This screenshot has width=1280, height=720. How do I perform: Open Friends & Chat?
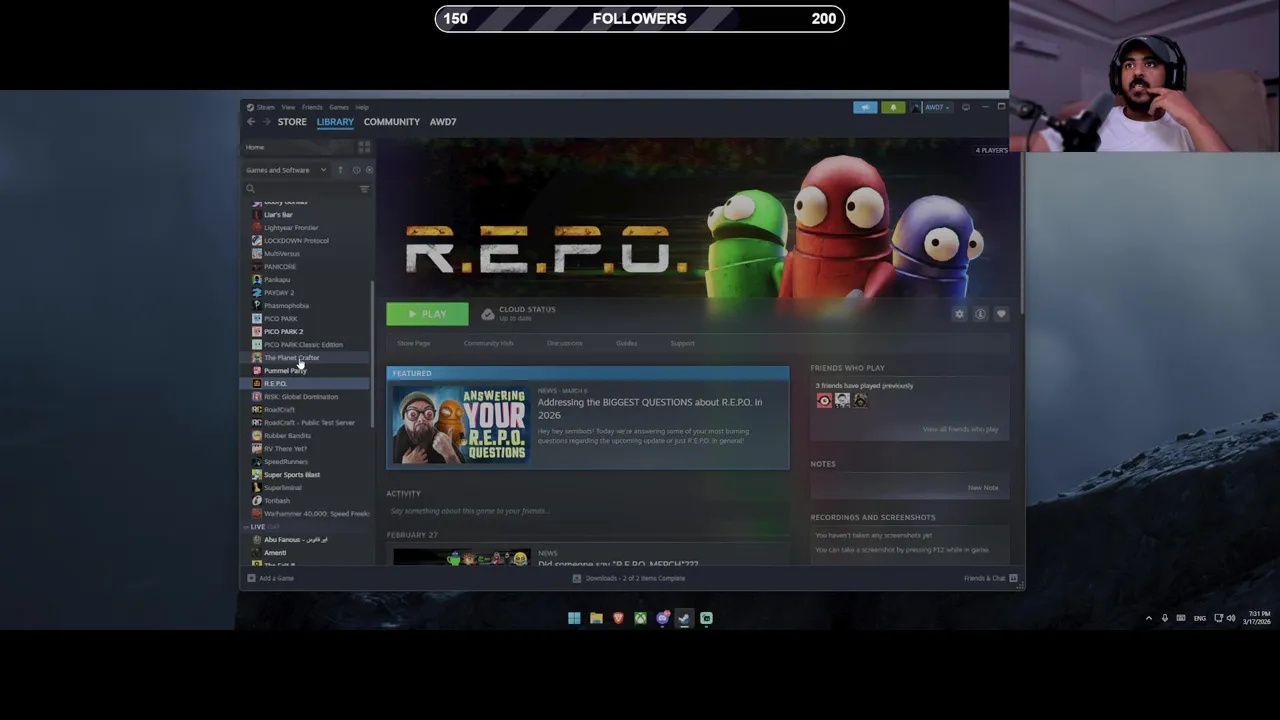coord(991,578)
